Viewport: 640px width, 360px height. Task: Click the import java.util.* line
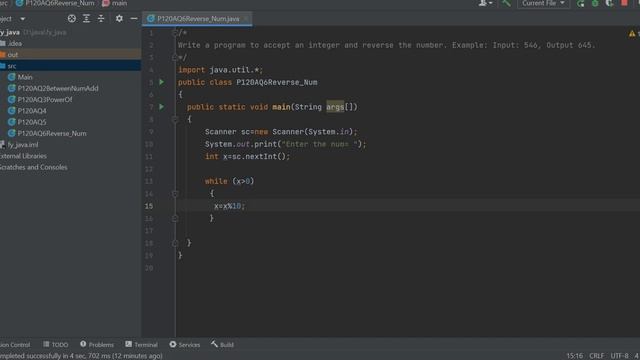click(220, 70)
